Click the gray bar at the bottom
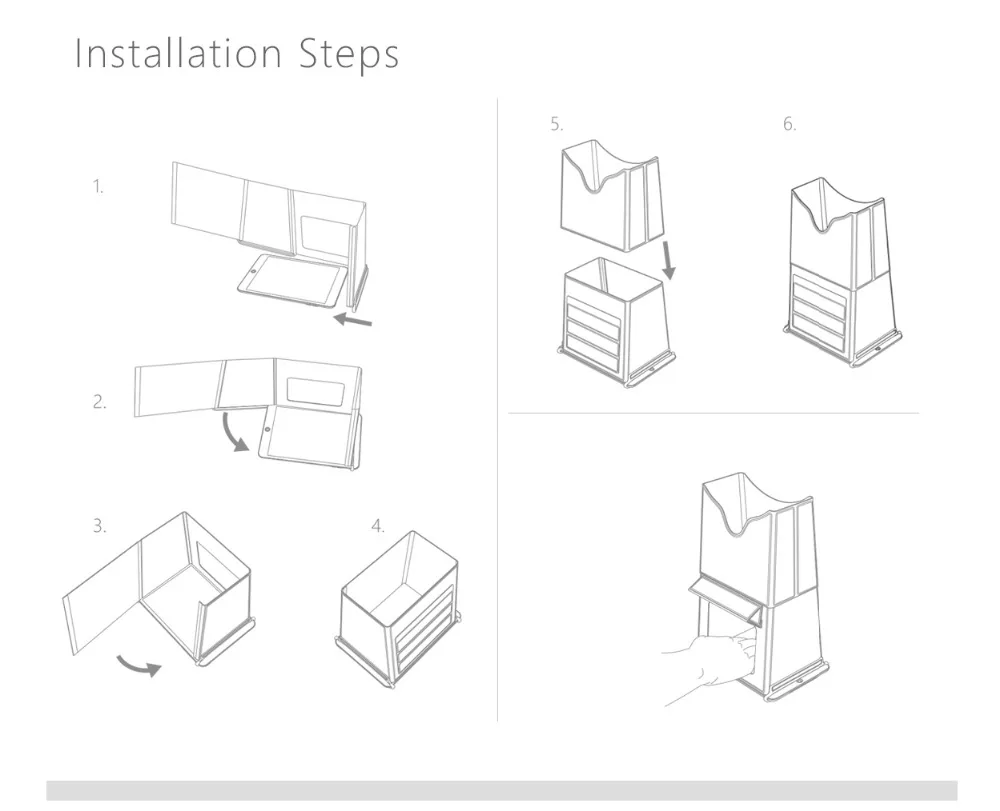This screenshot has width=1000, height=811. (x=501, y=791)
